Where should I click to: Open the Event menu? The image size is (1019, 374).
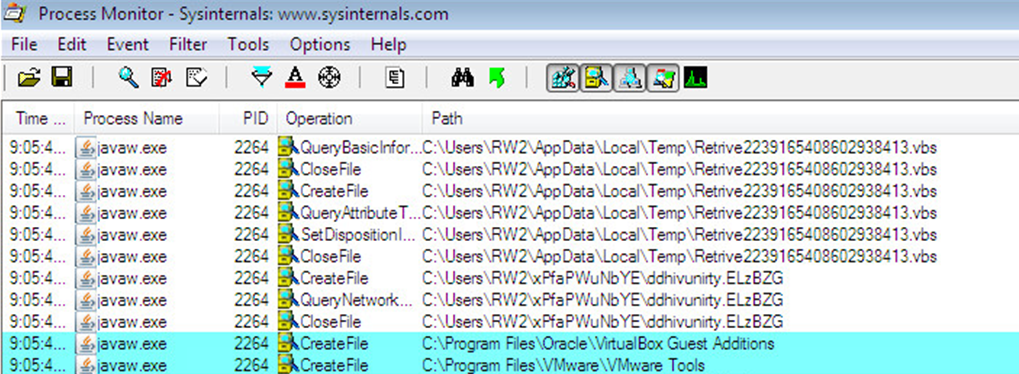click(127, 45)
